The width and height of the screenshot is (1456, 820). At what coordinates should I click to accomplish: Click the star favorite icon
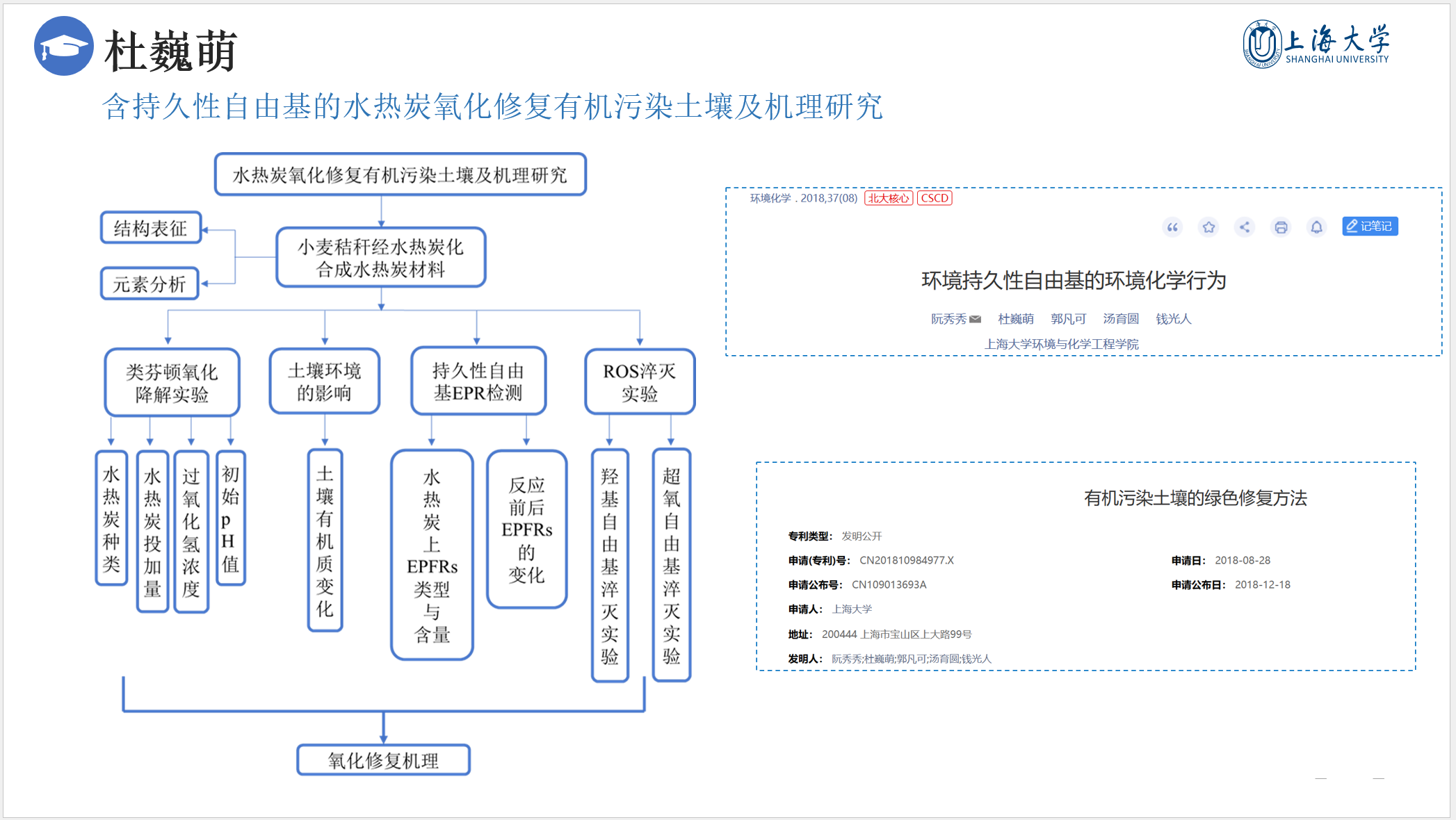(x=1208, y=227)
